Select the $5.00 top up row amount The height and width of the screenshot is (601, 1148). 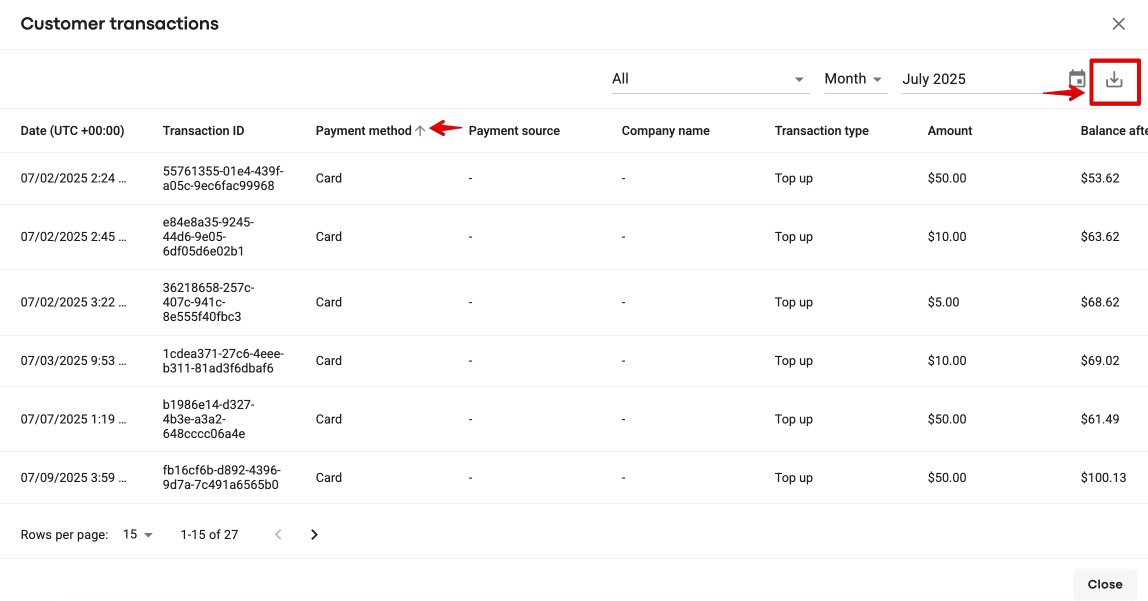point(944,302)
